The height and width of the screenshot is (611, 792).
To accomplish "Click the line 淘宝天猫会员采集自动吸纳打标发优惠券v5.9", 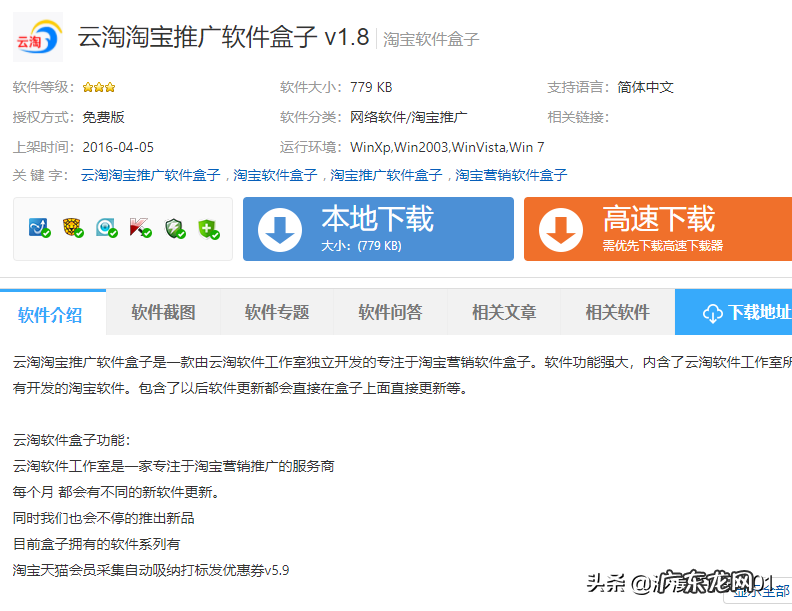I will pos(151,571).
